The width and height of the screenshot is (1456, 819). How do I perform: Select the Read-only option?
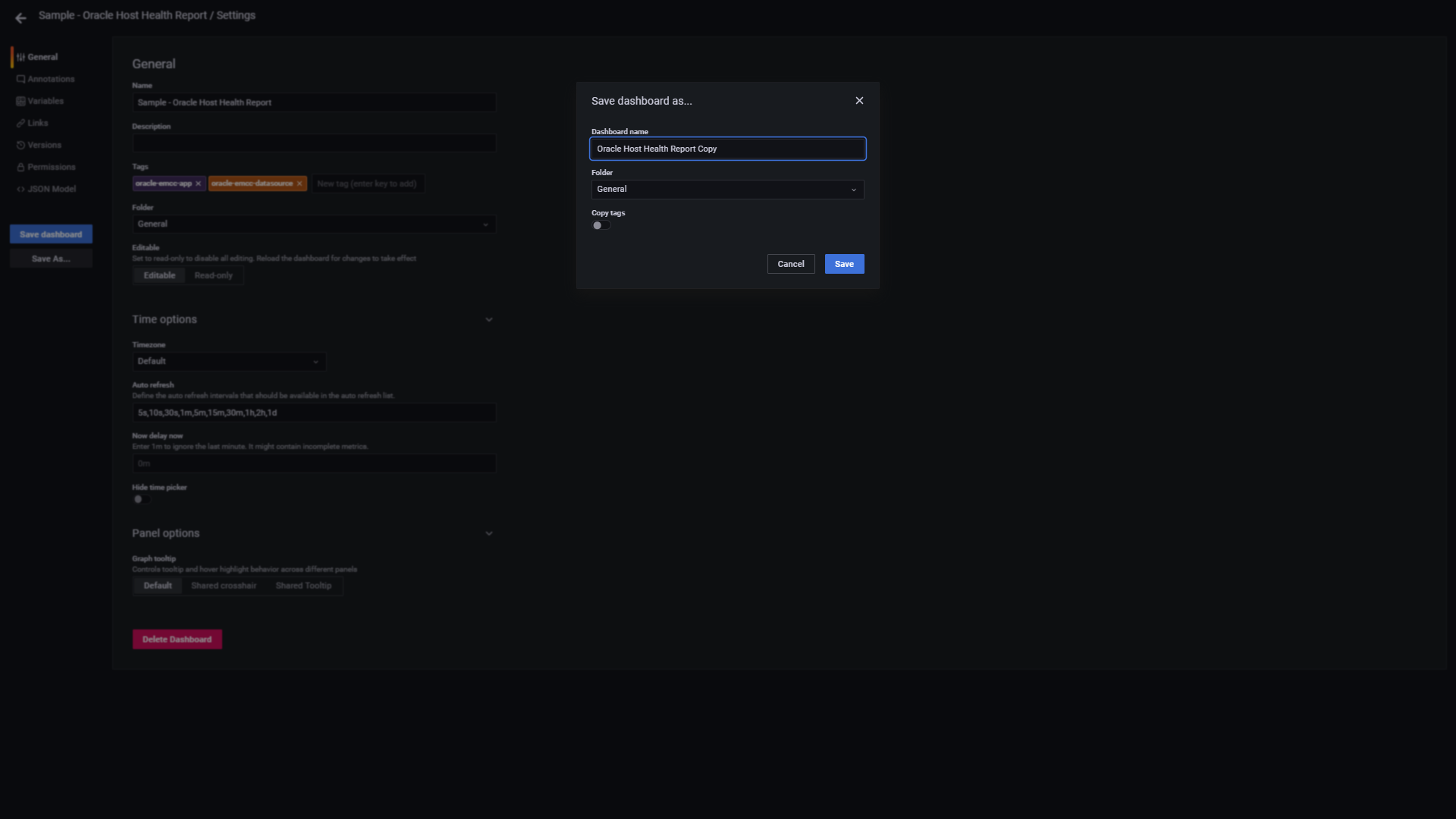tap(213, 275)
